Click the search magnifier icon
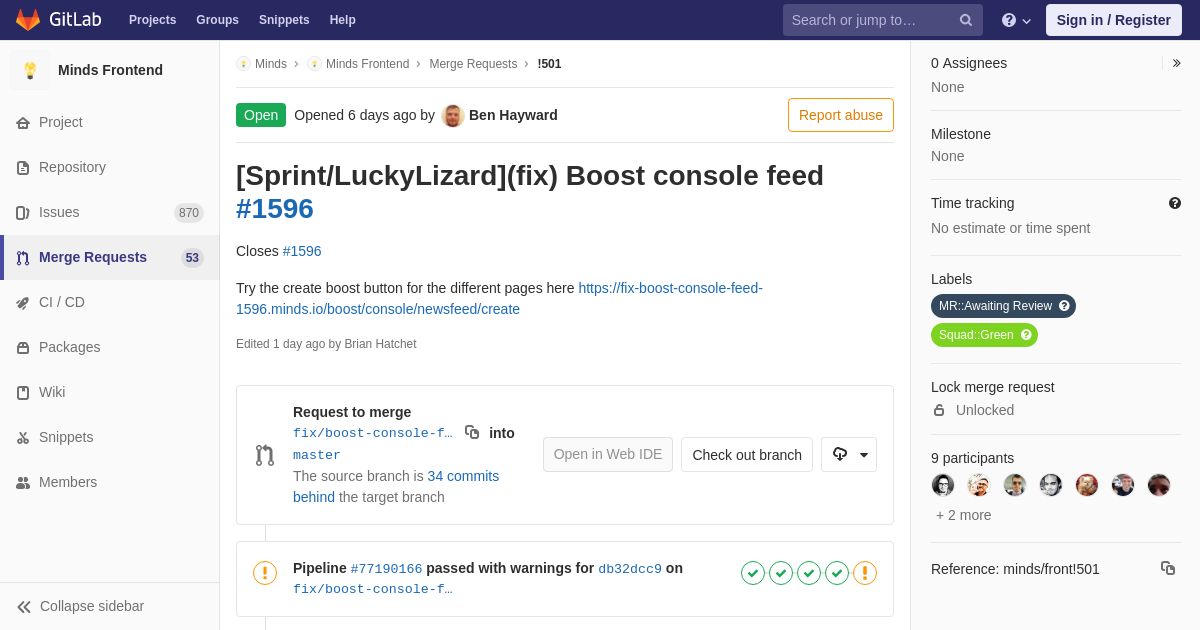Viewport: 1200px width, 630px height. pyautogui.click(x=966, y=20)
